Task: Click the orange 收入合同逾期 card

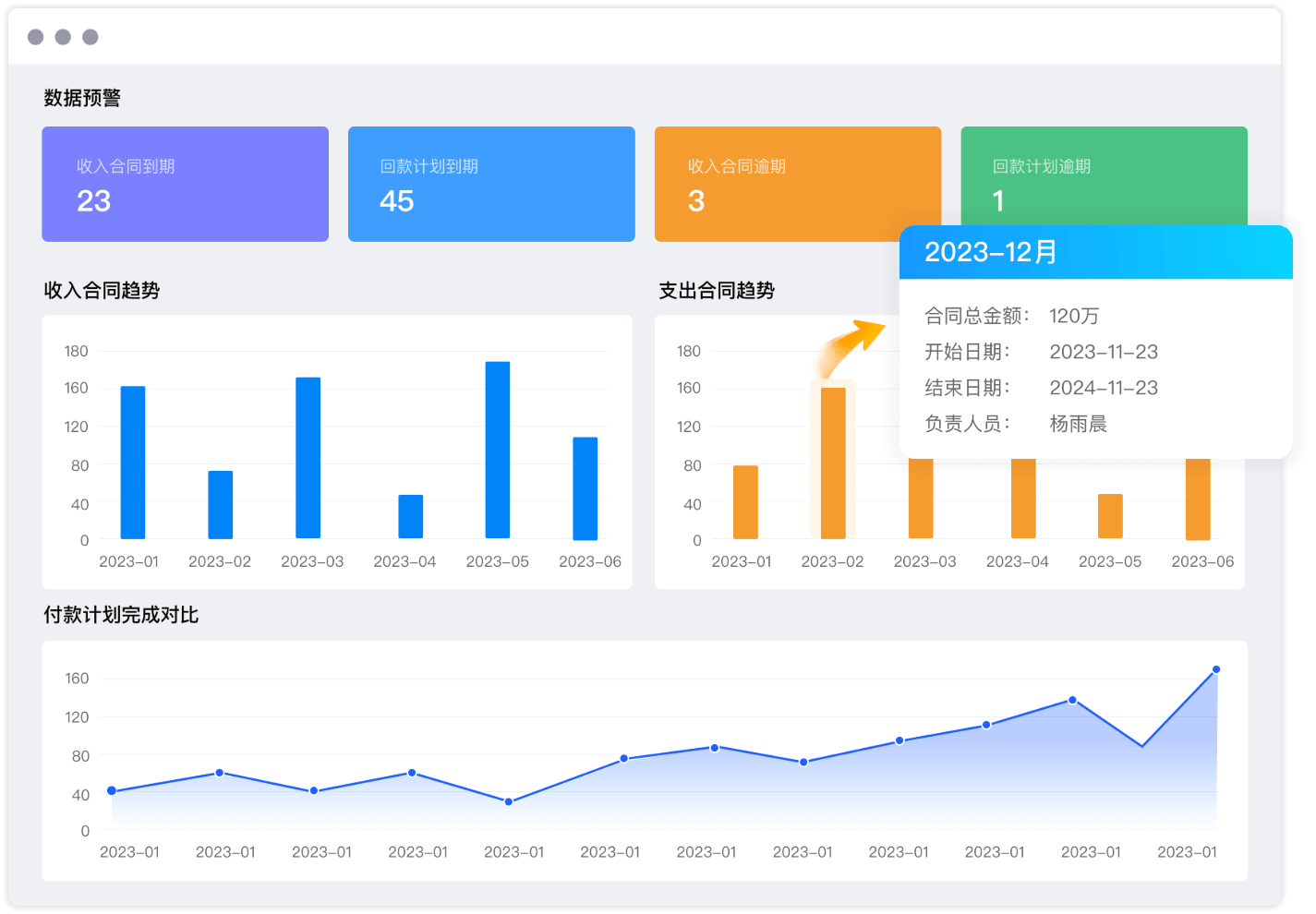Action: tap(797, 184)
